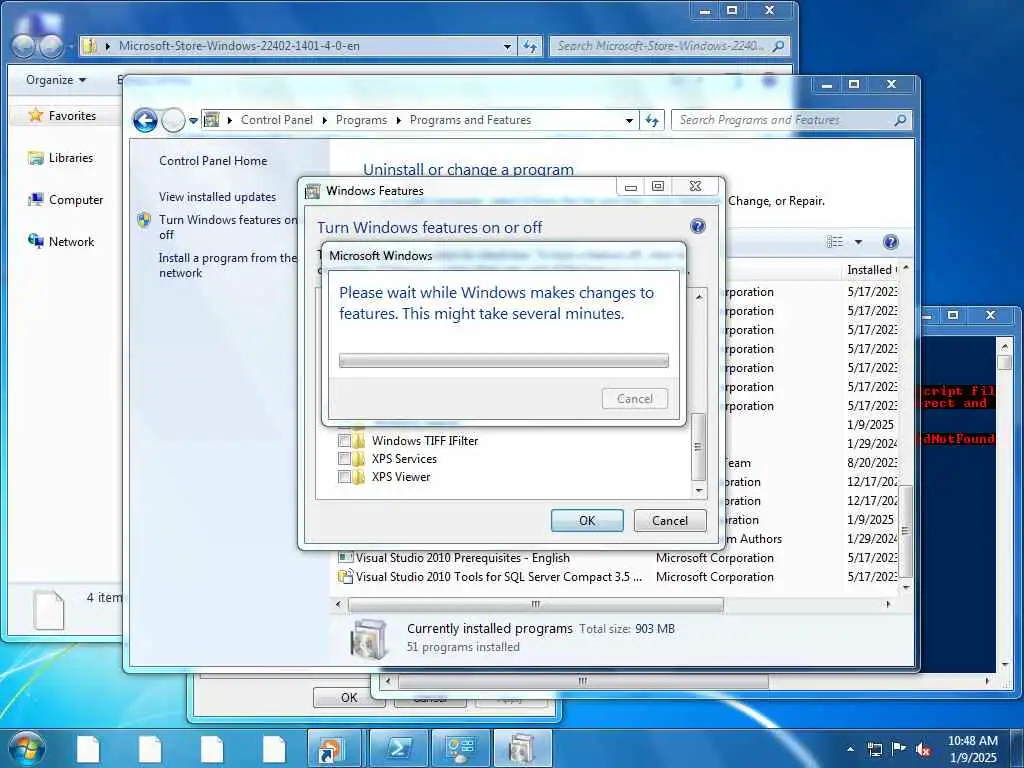The image size is (1024, 768).
Task: Select Favorites in Explorer navigation pane
Action: [x=72, y=116]
